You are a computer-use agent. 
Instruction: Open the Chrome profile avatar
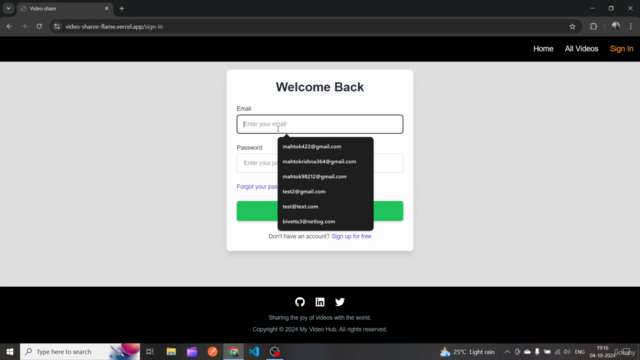616,27
